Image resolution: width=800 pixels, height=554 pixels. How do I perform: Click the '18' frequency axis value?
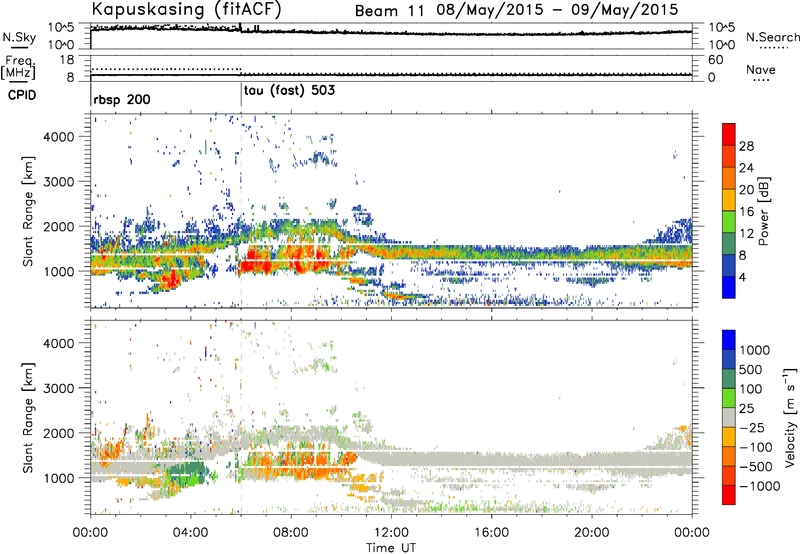67,60
